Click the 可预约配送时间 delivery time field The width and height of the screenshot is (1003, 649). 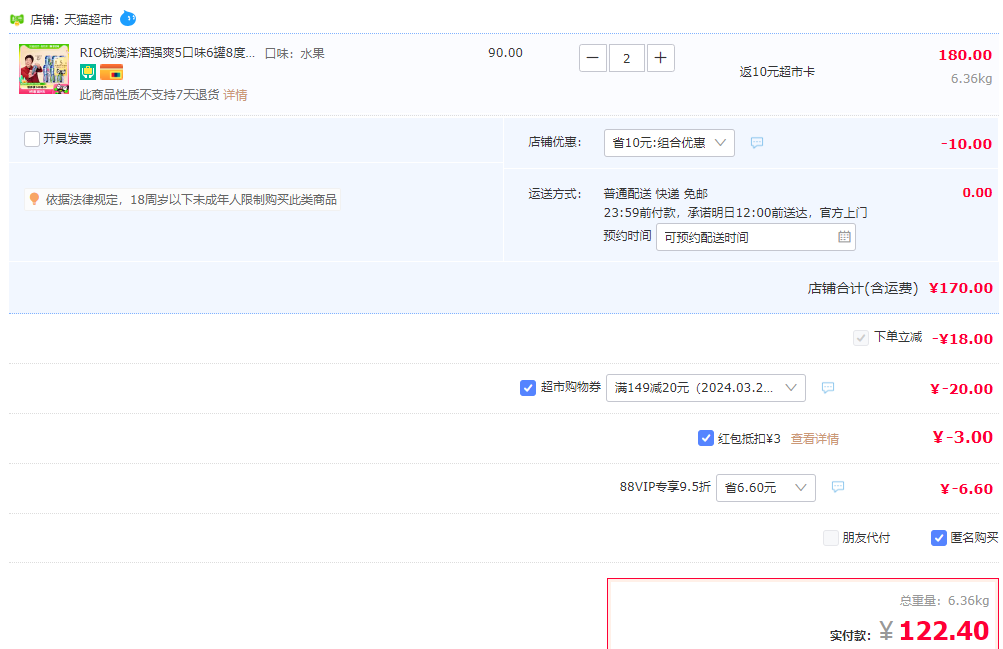pyautogui.click(x=755, y=237)
